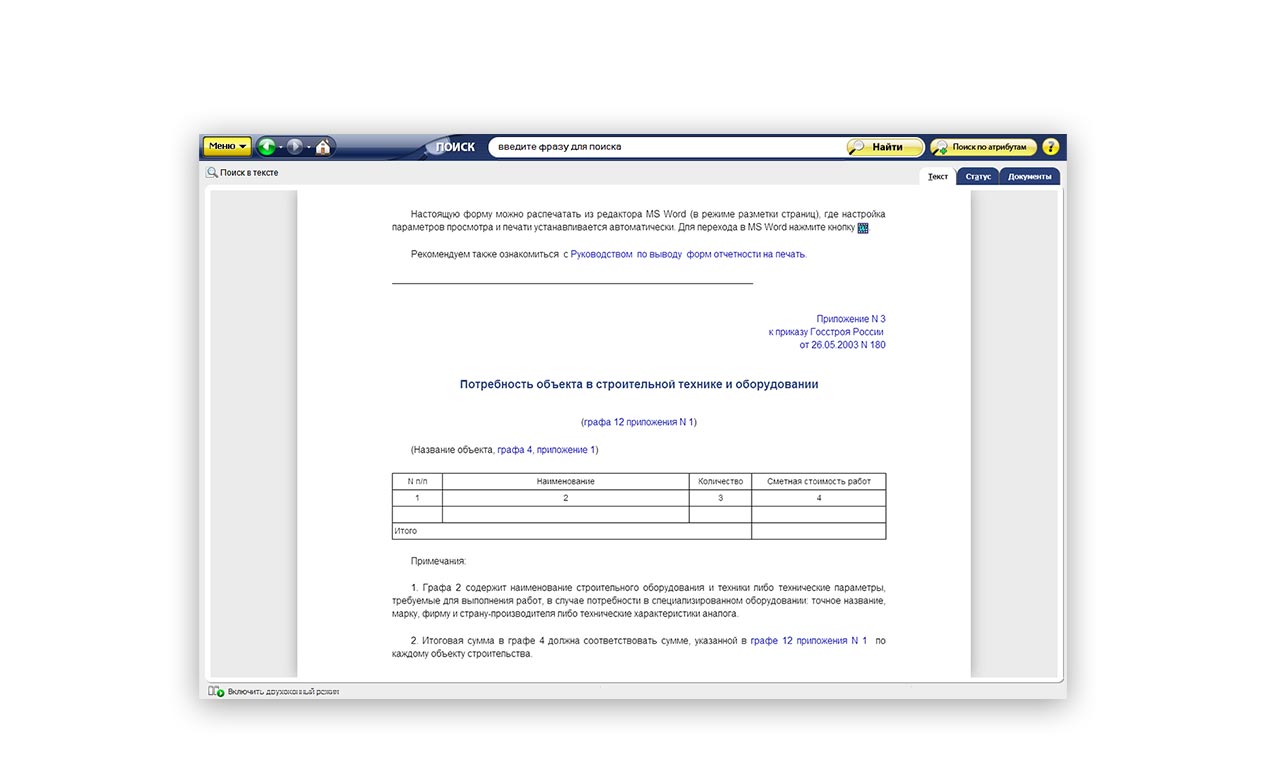Switch to the Текст tab
Viewport: 1266px width, 781px height.
point(938,176)
